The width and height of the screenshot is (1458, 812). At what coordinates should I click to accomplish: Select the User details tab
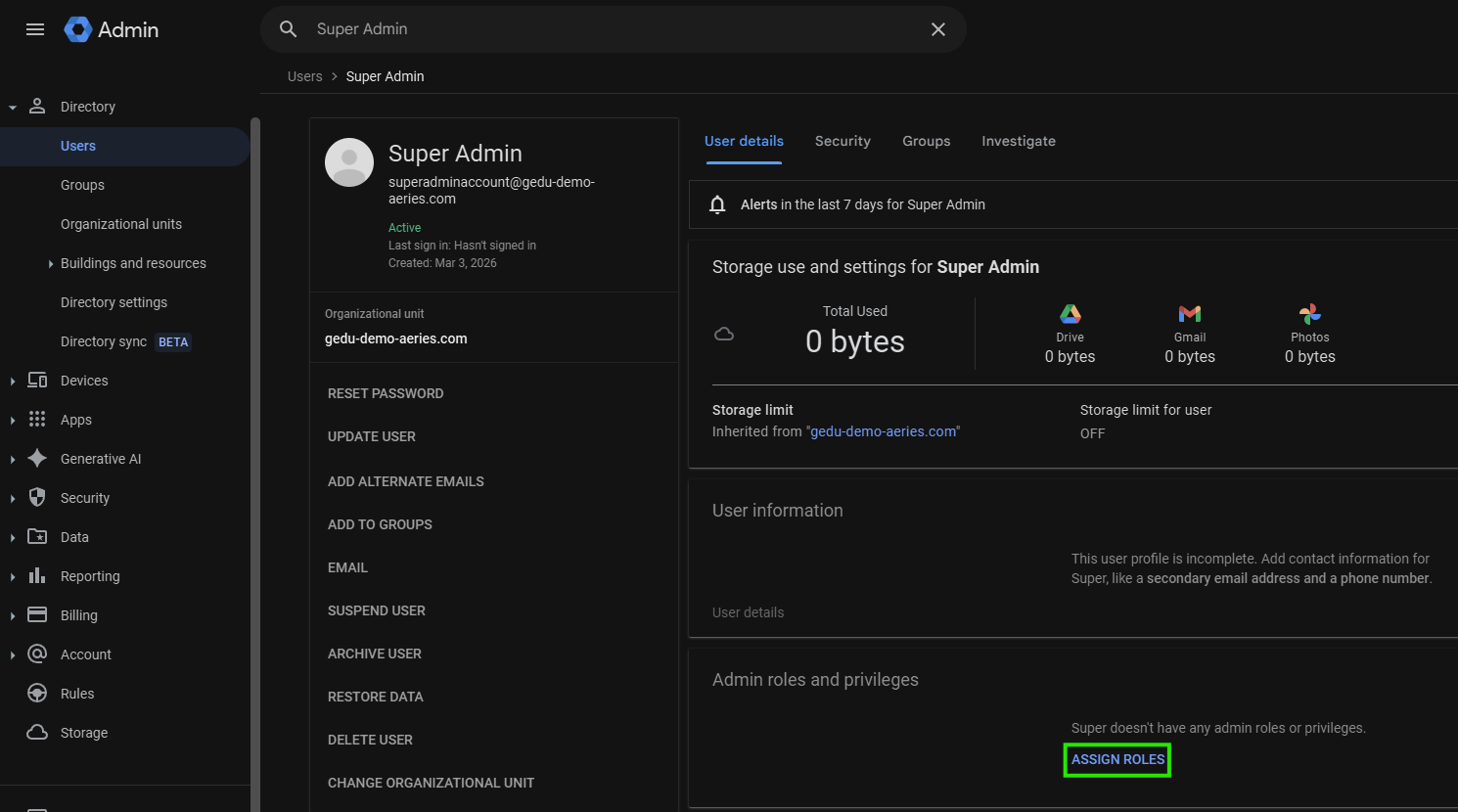click(744, 141)
